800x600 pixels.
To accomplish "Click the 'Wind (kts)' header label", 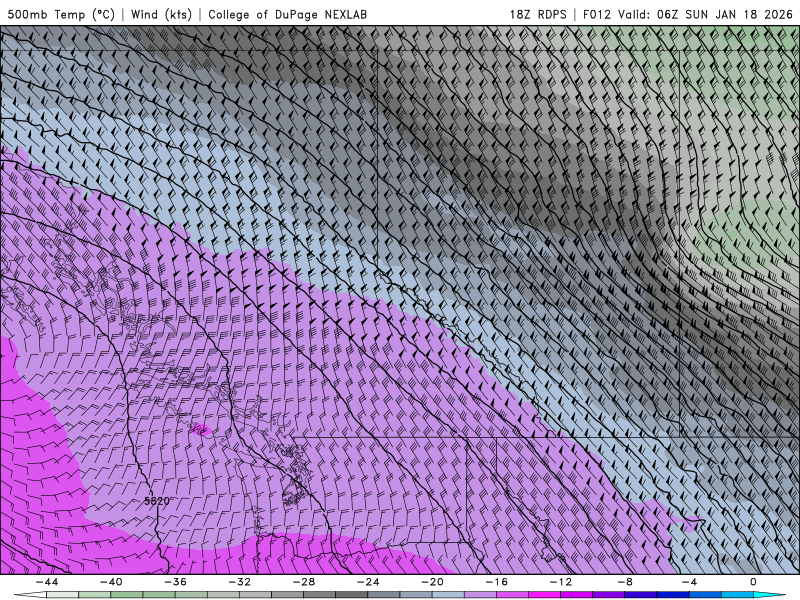I will click(x=161, y=14).
